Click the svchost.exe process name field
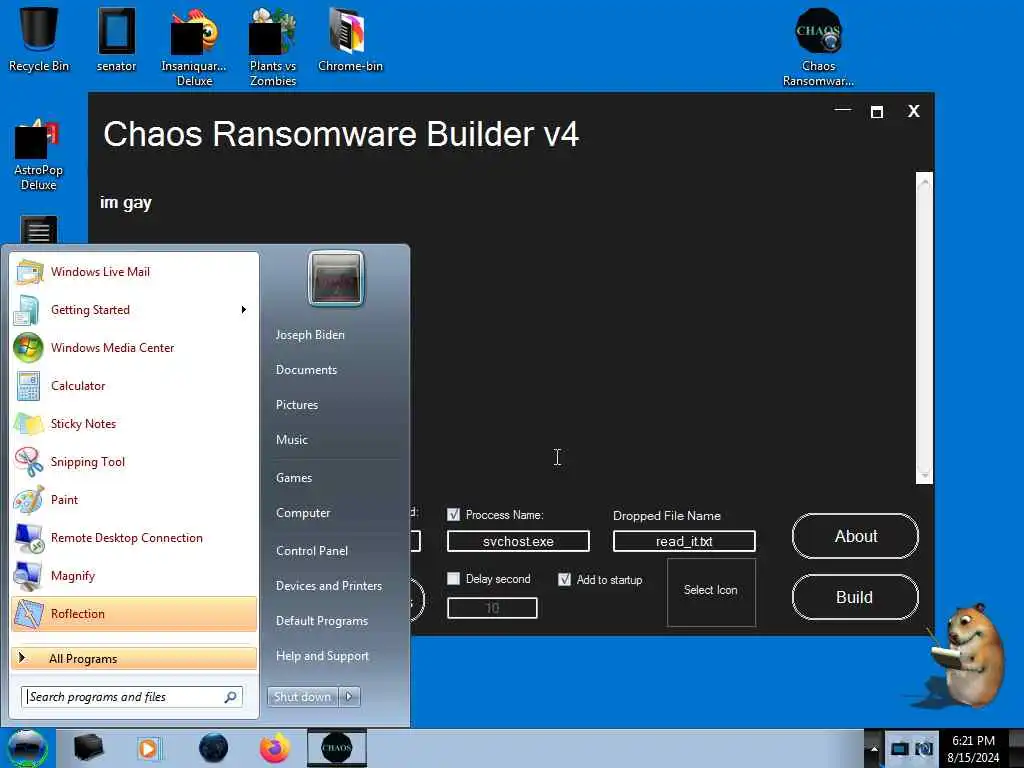The width and height of the screenshot is (1024, 768). [x=518, y=541]
